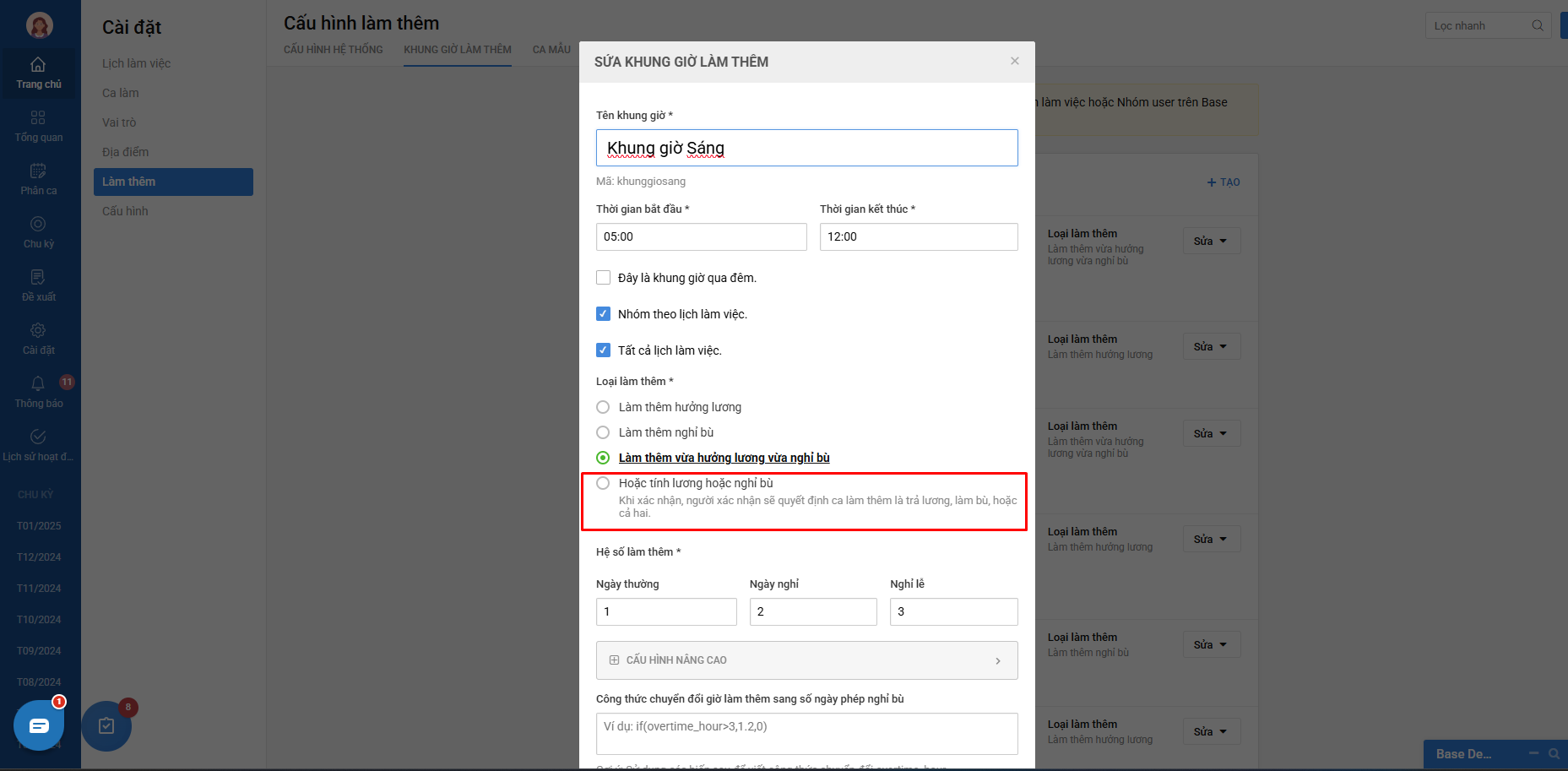
Task: Select Hoặc tính lương hoặc nghỉ bù radio
Action: pyautogui.click(x=603, y=483)
